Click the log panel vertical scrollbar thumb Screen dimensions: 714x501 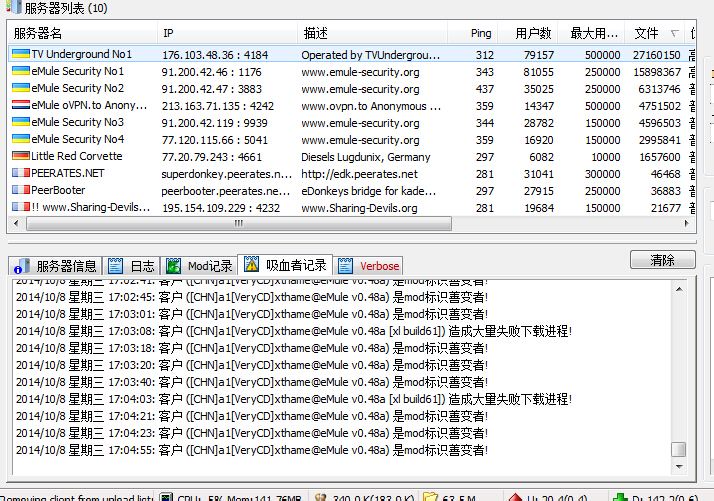point(679,449)
